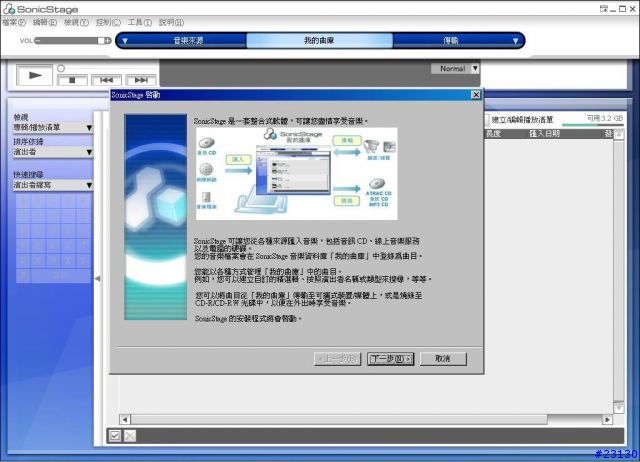Open the 演出者縮寫 quick search dropdown
The width and height of the screenshot is (640, 462).
pos(53,185)
